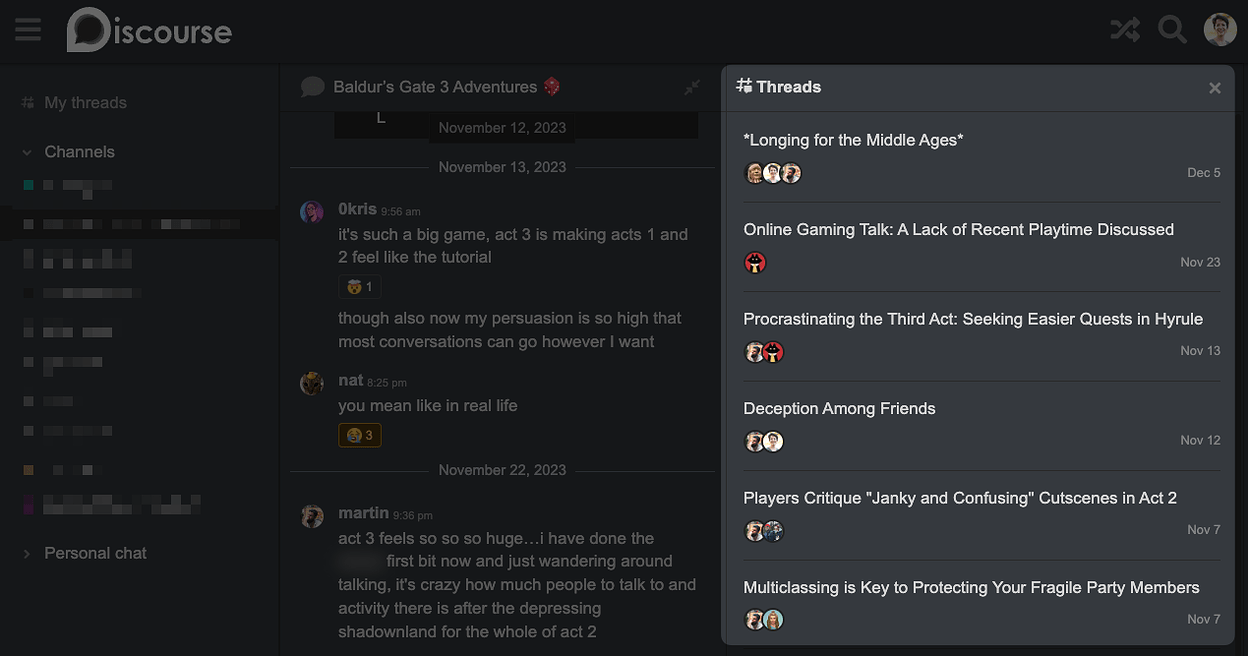This screenshot has height=656, width=1248.
Task: Open the Online Gaming Talk thread
Action: tap(958, 229)
